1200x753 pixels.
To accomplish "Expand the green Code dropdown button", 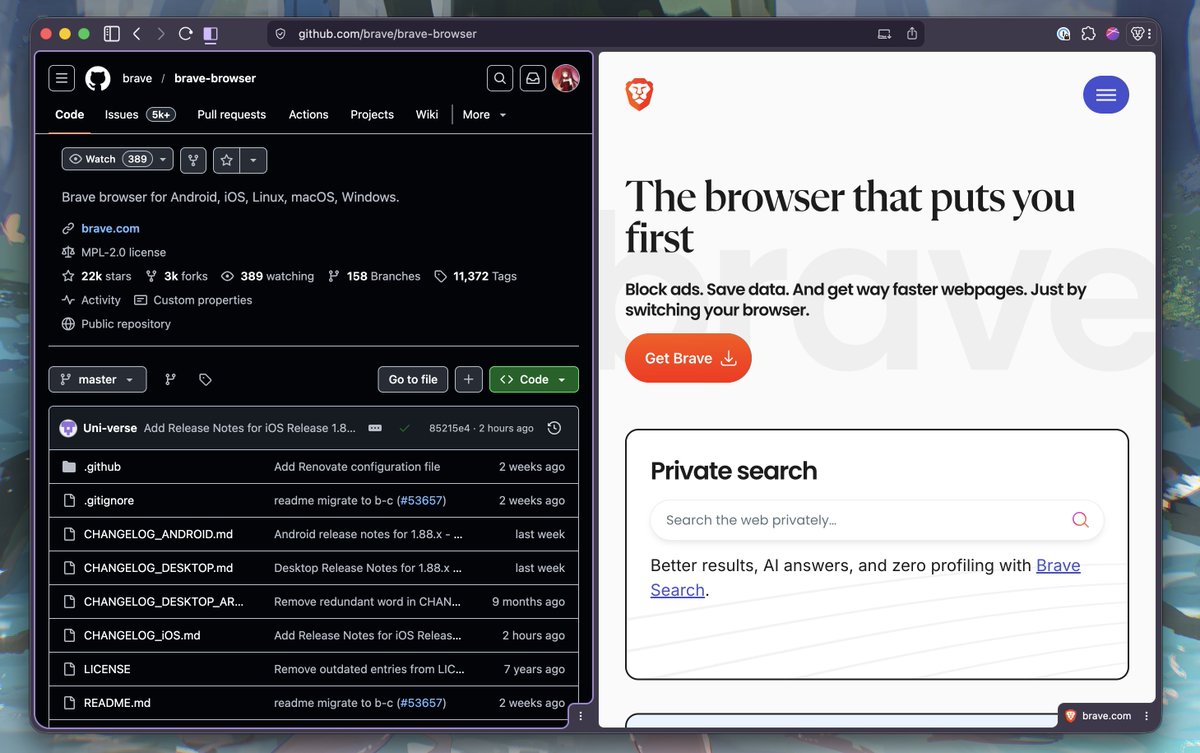I will (x=534, y=380).
